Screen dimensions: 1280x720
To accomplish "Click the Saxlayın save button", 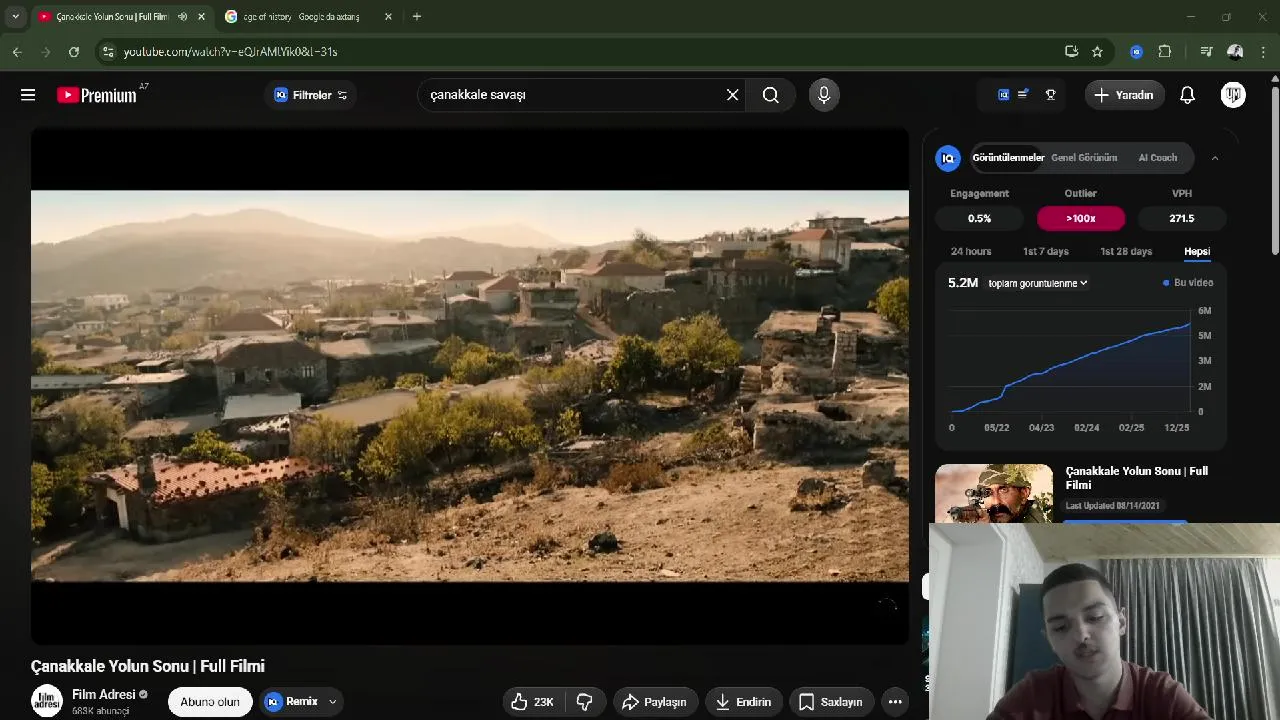I will [830, 702].
